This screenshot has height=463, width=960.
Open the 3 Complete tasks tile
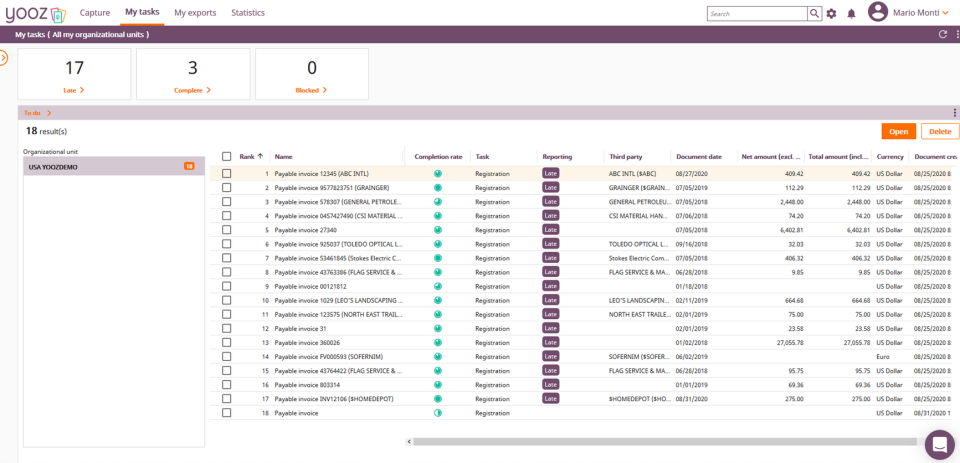click(x=193, y=74)
